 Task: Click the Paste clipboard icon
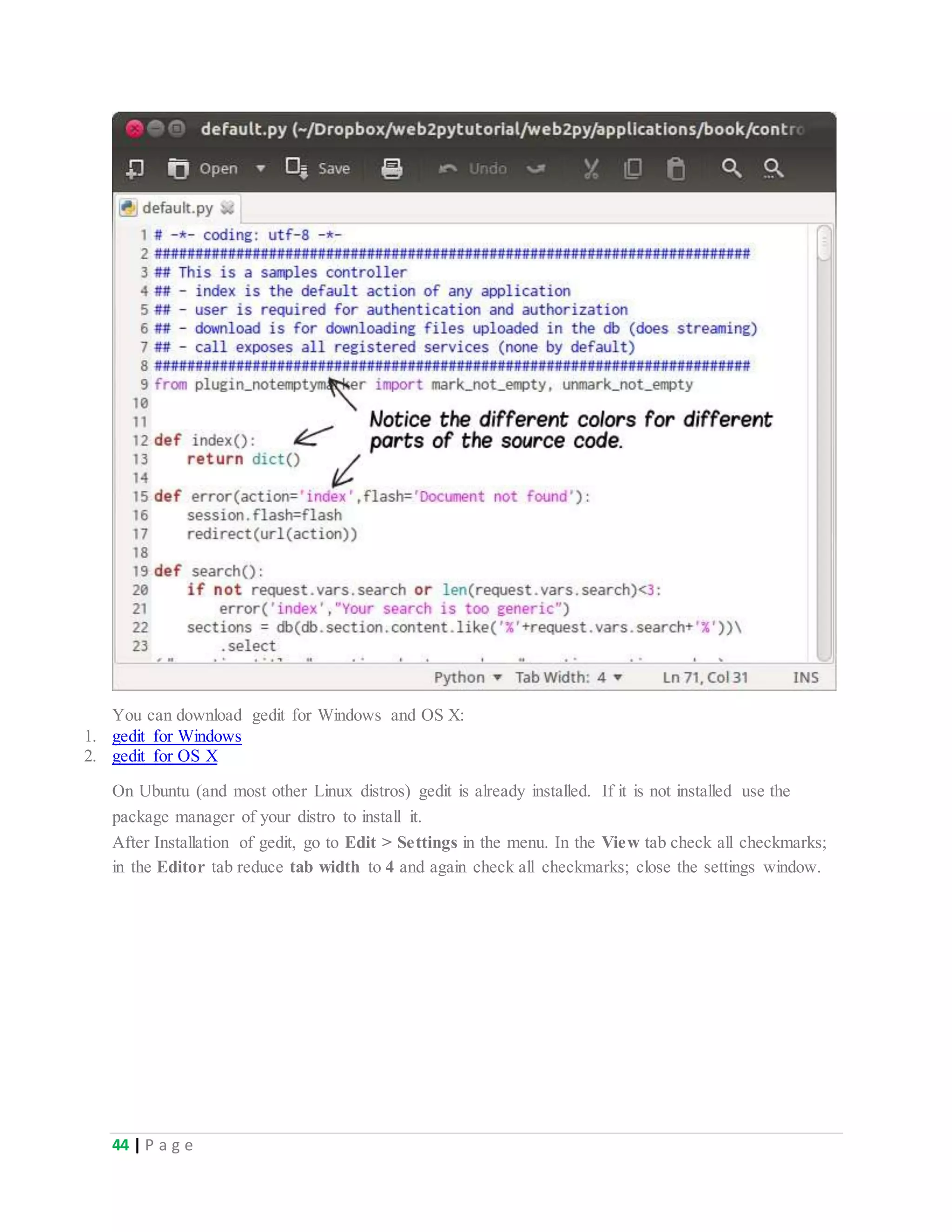(x=675, y=169)
